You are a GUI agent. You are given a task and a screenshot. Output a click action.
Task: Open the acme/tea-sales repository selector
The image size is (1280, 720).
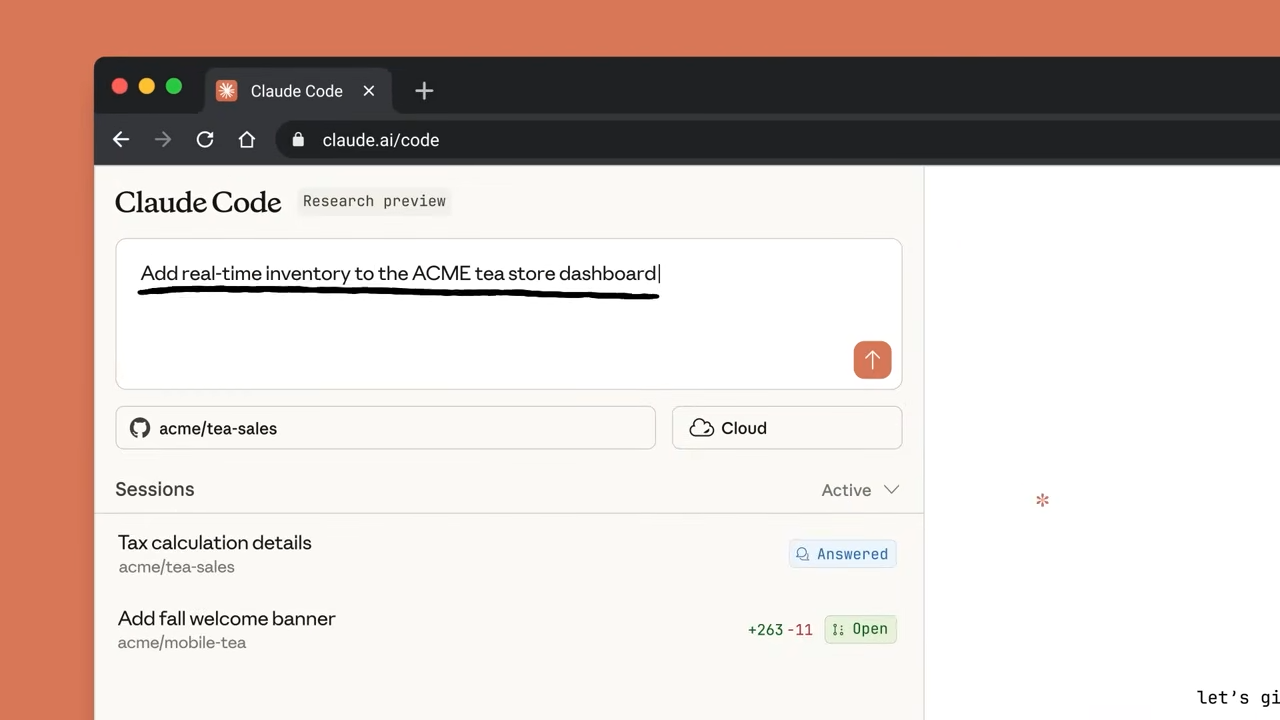click(x=385, y=428)
